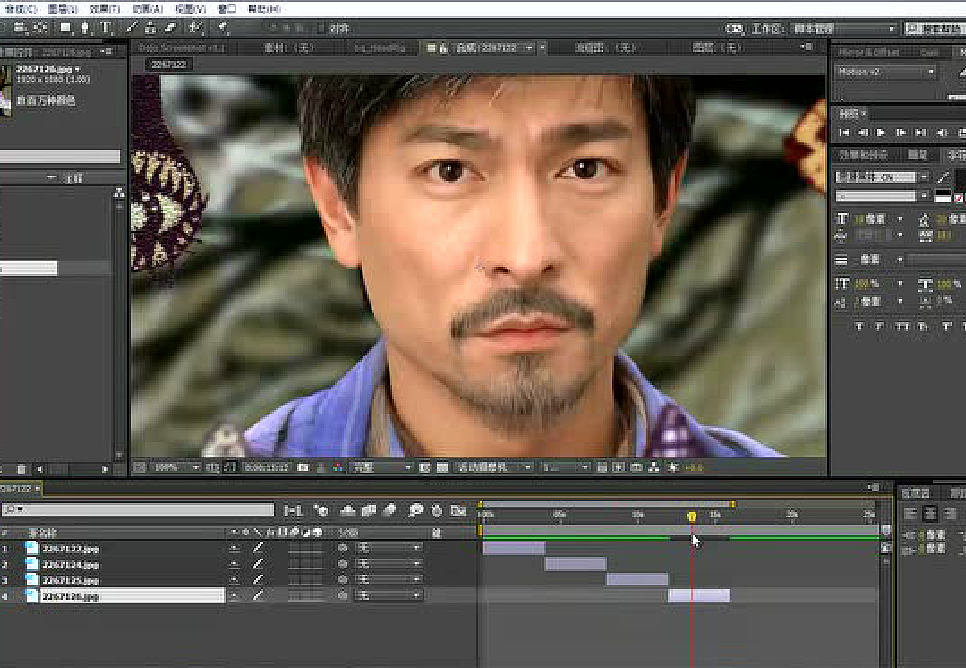
Task: Open the flowchart view from viewer bar
Action: pos(654,468)
